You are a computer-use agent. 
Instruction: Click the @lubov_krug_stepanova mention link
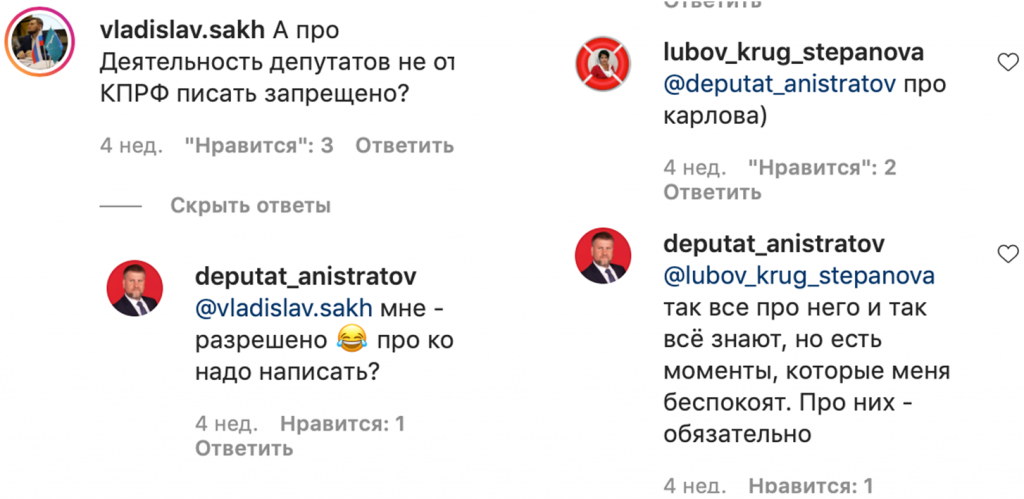coord(799,275)
